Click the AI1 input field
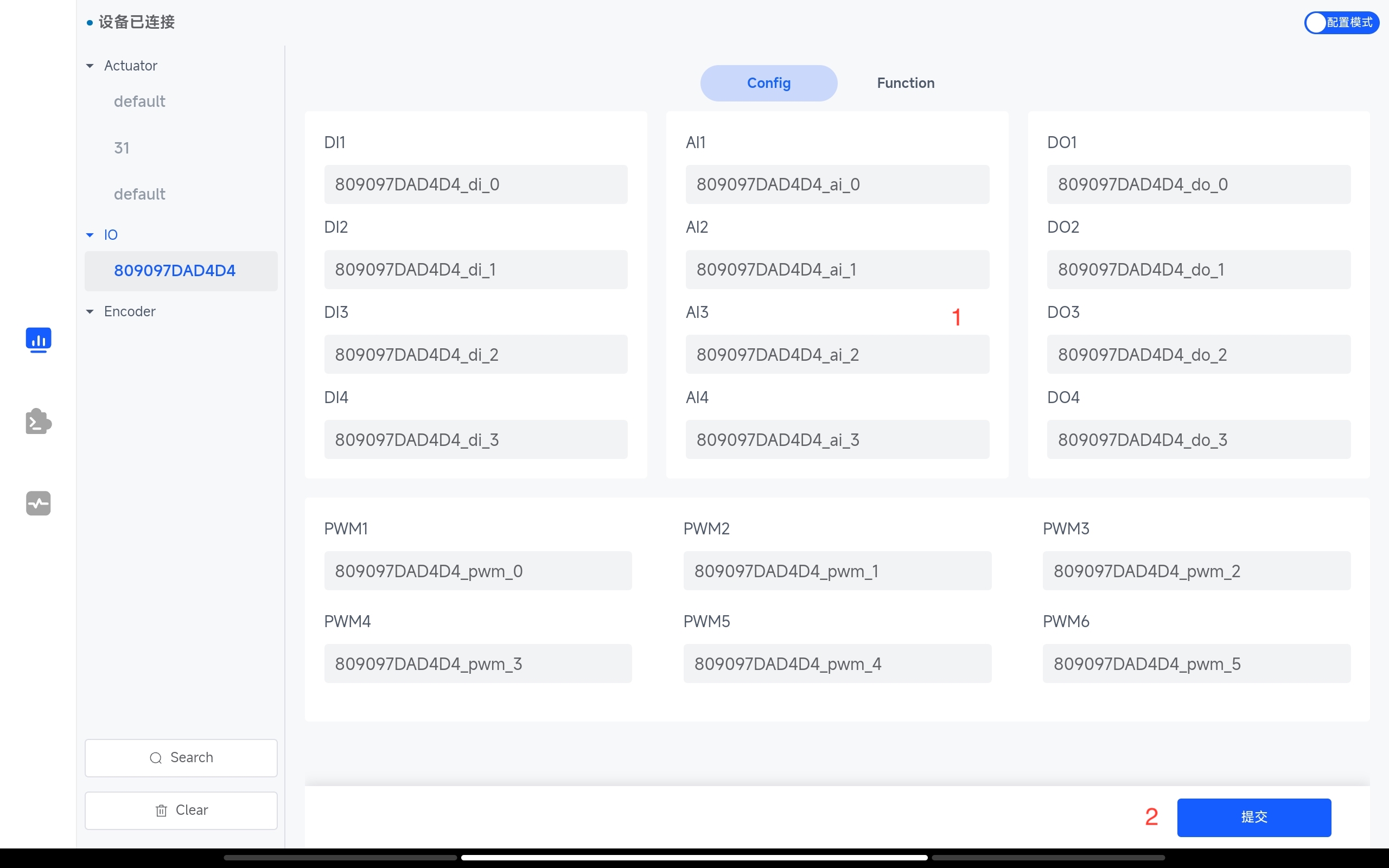1389x868 pixels. [837, 184]
